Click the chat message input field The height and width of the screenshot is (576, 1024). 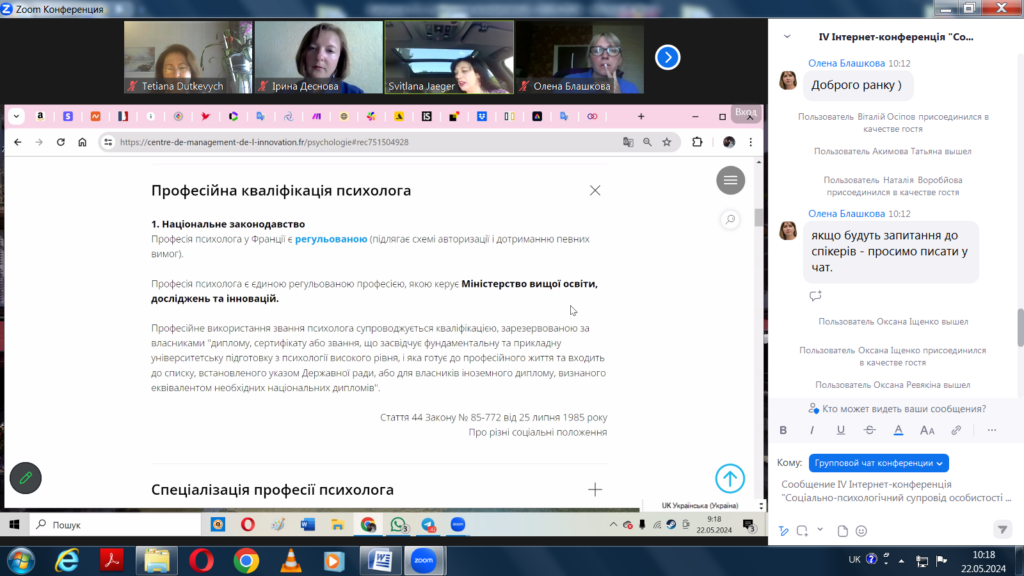click(x=895, y=490)
